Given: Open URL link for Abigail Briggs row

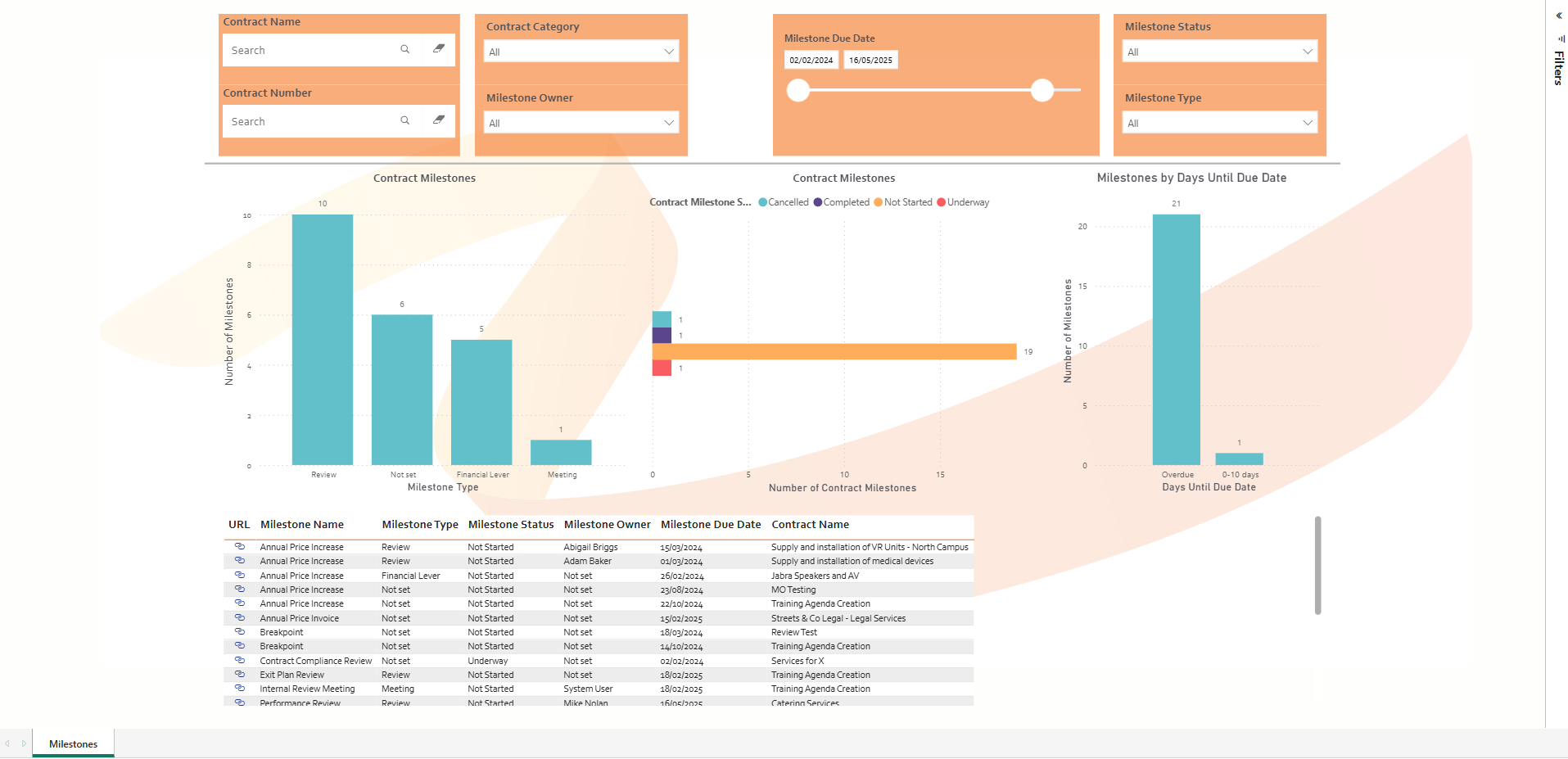Looking at the screenshot, I should pyautogui.click(x=240, y=546).
